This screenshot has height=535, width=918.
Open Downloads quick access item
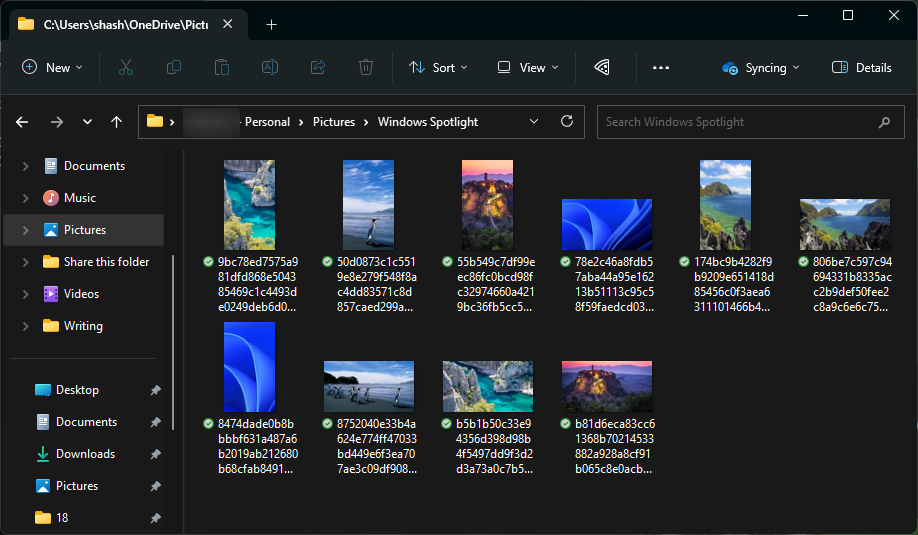click(84, 454)
